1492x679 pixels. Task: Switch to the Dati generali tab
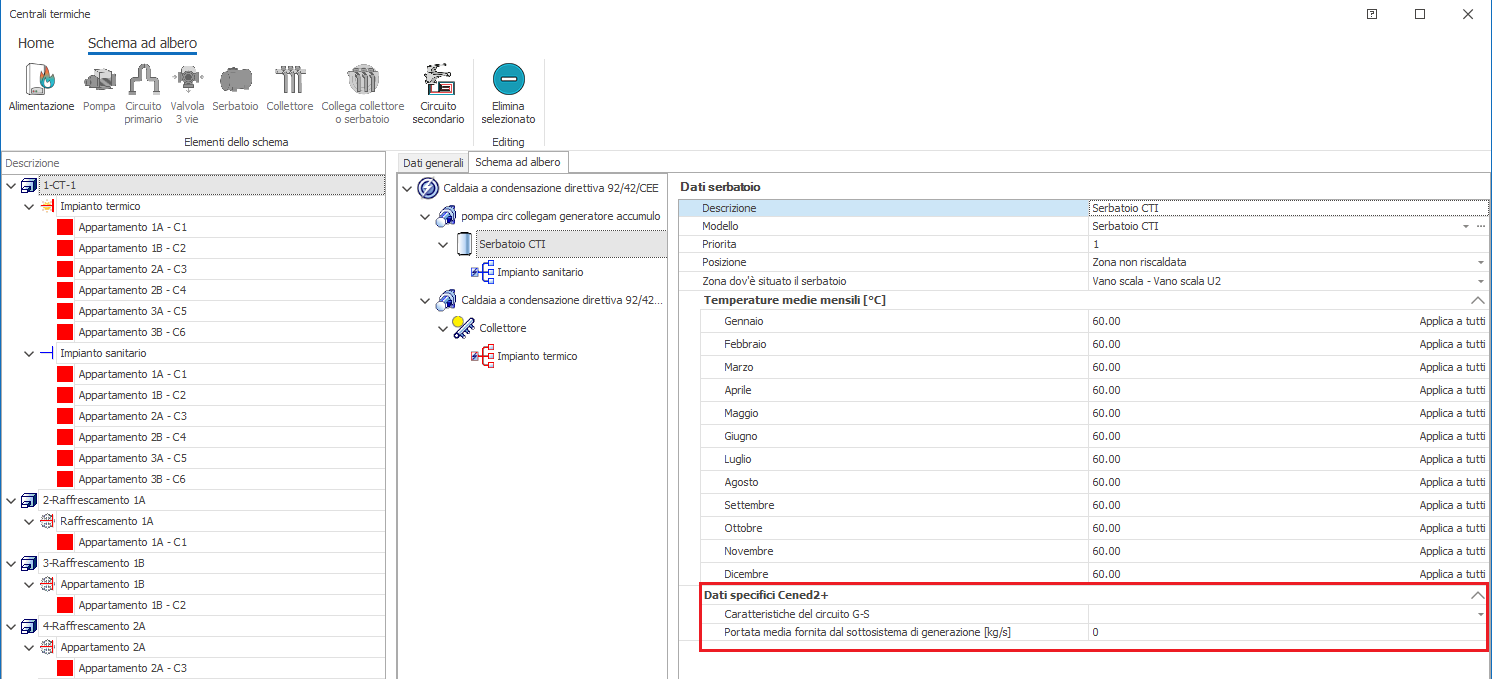433,162
